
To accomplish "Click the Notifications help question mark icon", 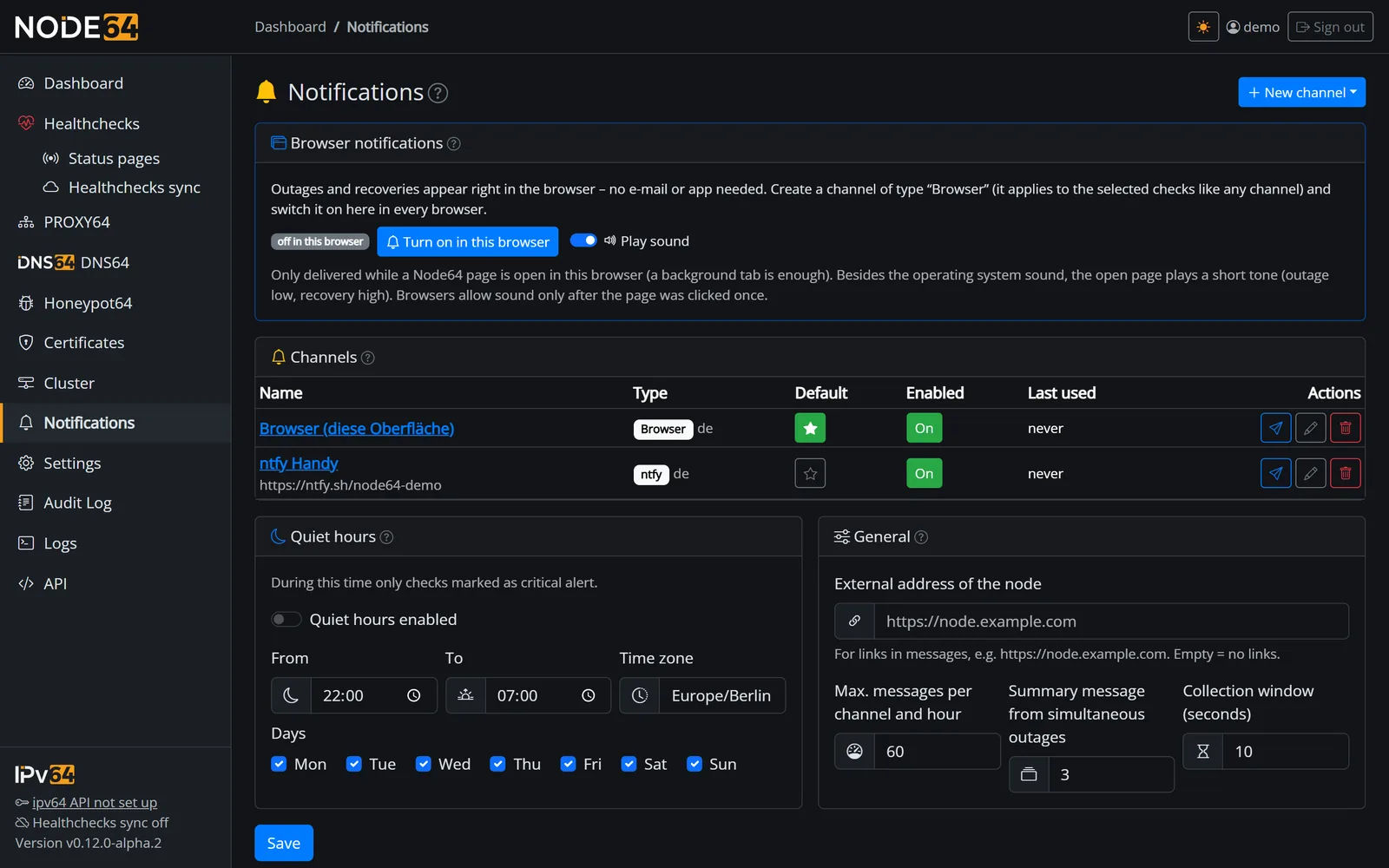I will click(x=438, y=93).
